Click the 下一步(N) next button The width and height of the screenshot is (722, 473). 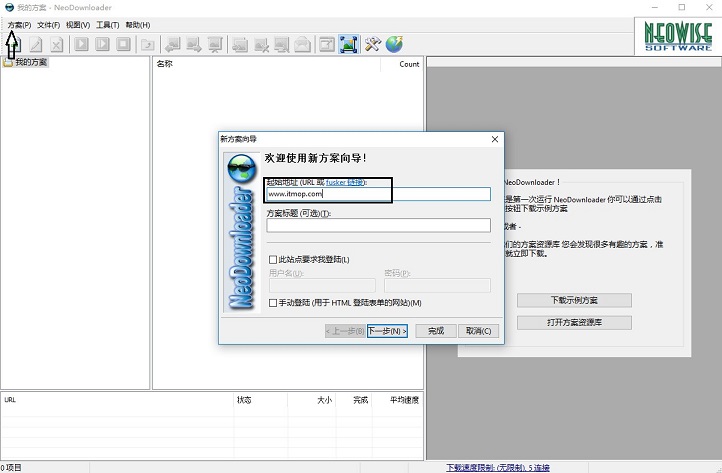coord(387,331)
